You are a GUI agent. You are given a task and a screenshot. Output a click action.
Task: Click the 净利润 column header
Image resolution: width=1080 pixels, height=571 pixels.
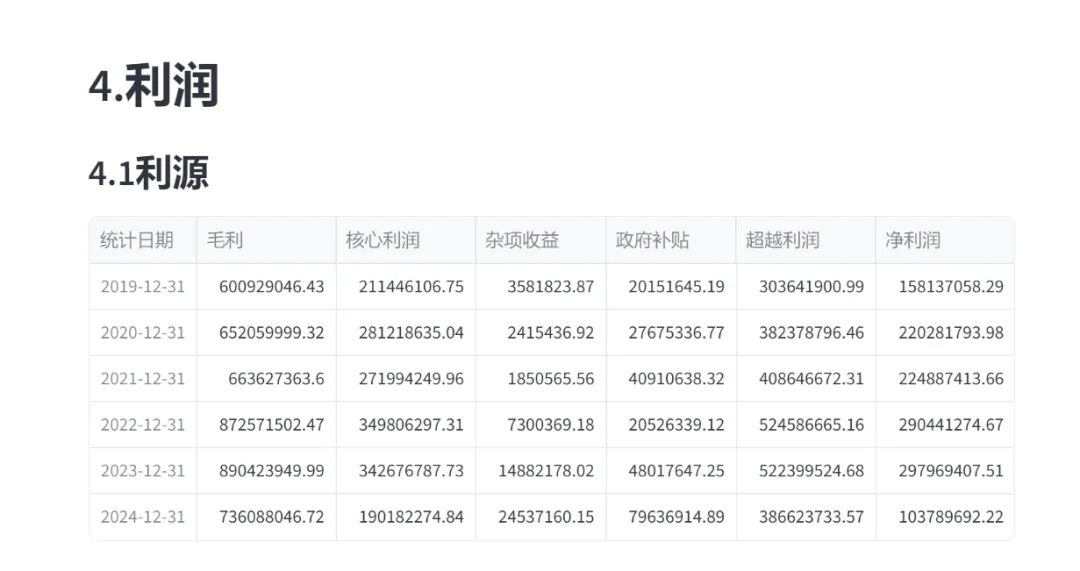(x=944, y=240)
